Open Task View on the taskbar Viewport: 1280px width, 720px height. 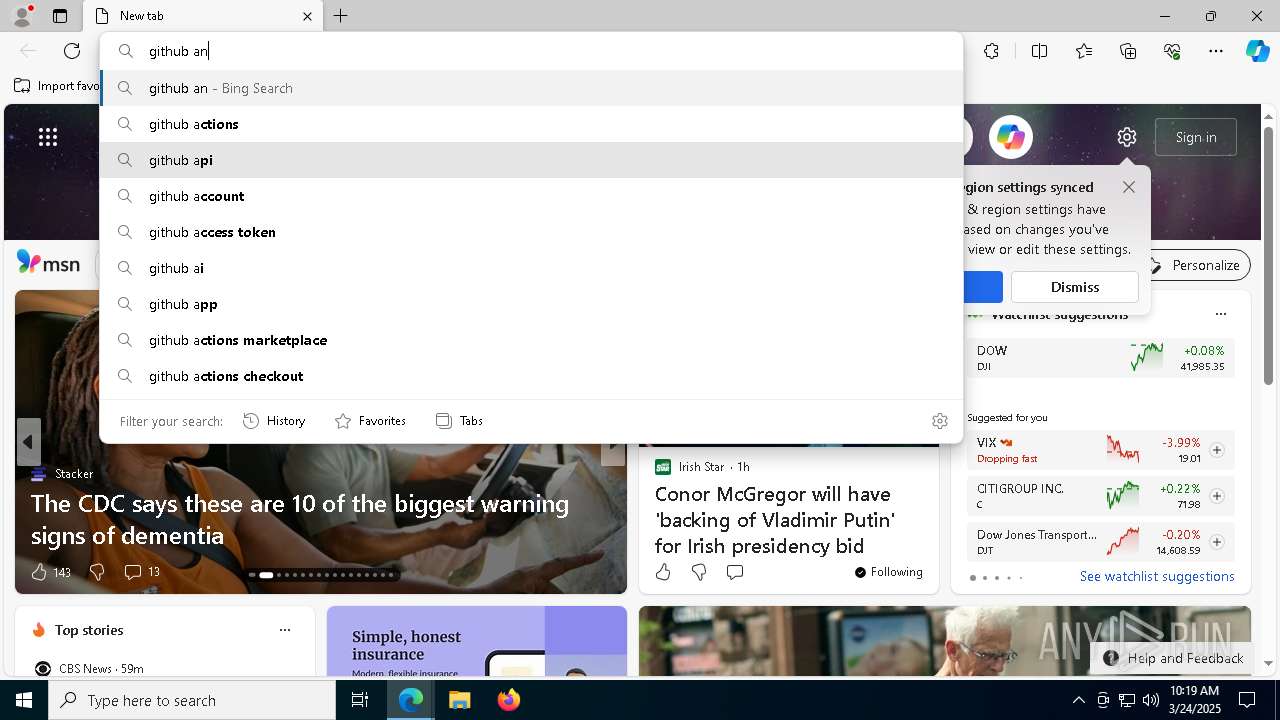click(x=360, y=700)
